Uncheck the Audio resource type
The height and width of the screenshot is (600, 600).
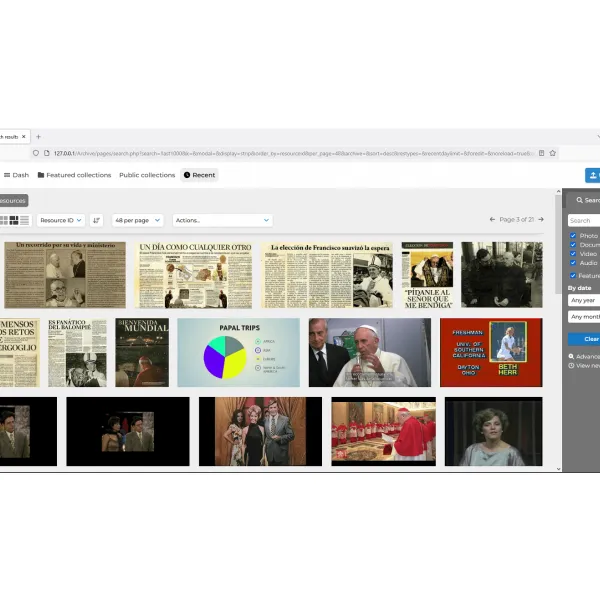[x=573, y=262]
